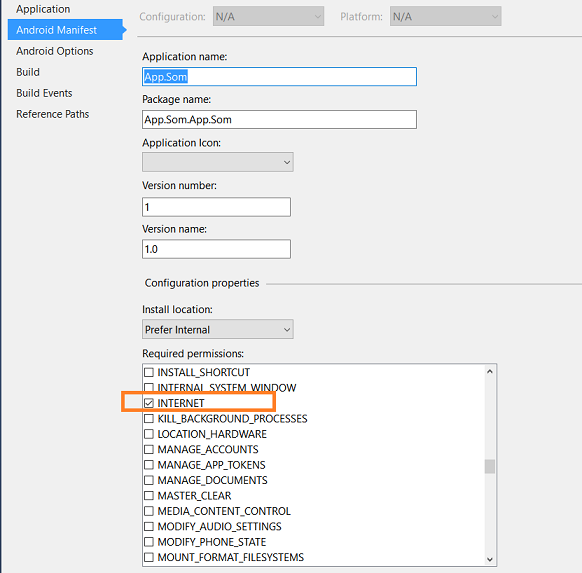Viewport: 582px width, 573px height.
Task: Enable MODIFY_AUDIO_SETTINGS permission
Action: 149,526
